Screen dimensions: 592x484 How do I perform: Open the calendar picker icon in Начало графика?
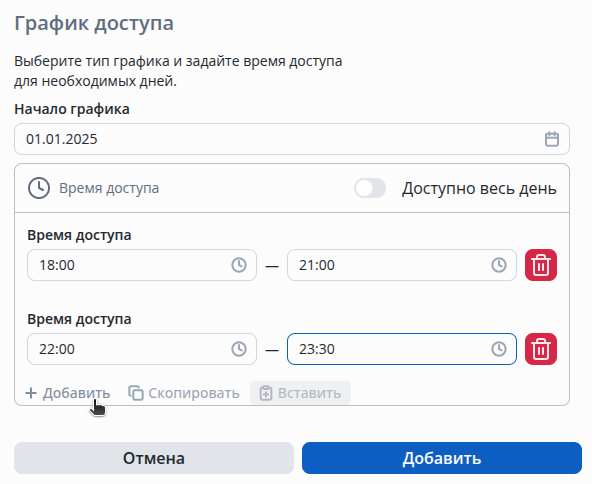coord(552,139)
